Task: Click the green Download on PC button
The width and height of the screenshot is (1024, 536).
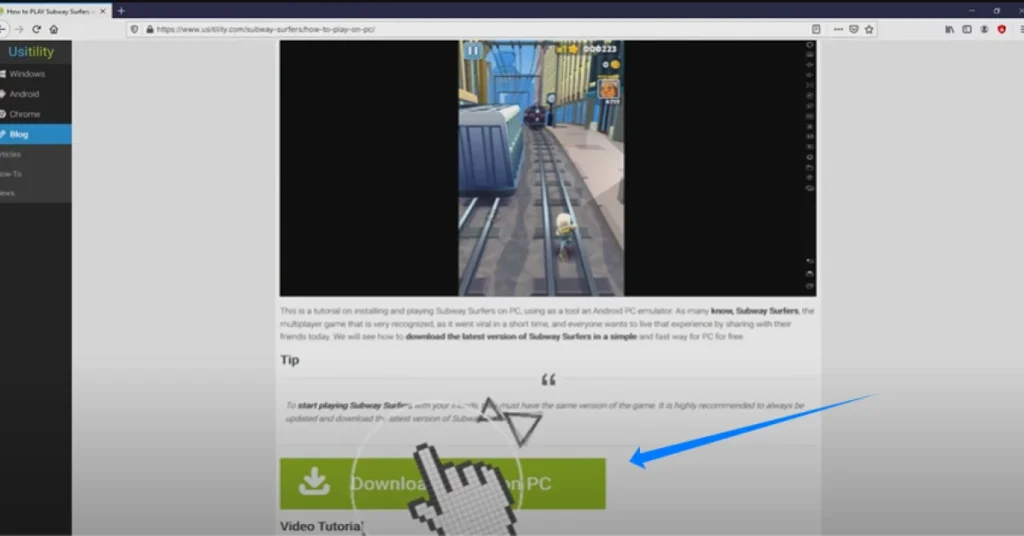Action: coord(443,484)
